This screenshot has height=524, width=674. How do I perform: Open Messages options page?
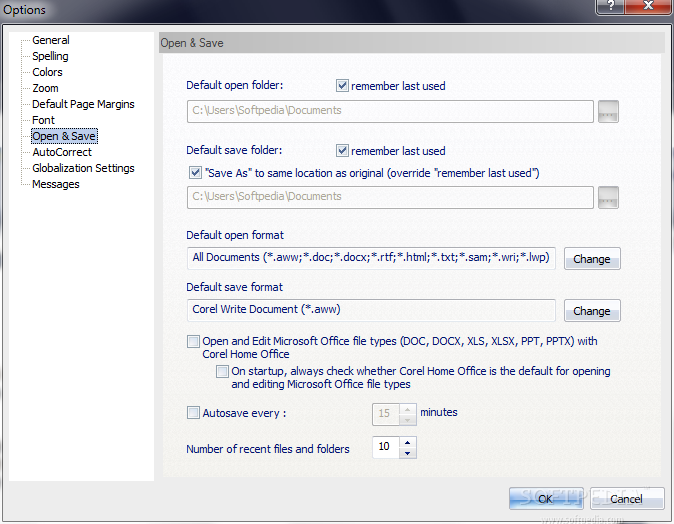(x=56, y=184)
